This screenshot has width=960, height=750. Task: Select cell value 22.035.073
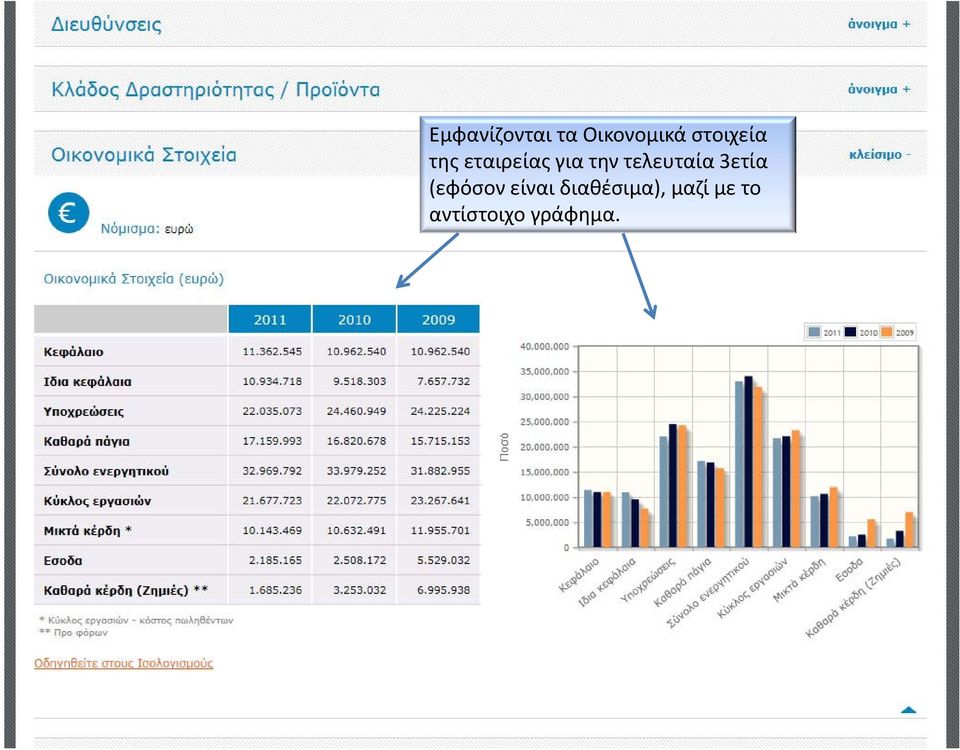pos(272,411)
